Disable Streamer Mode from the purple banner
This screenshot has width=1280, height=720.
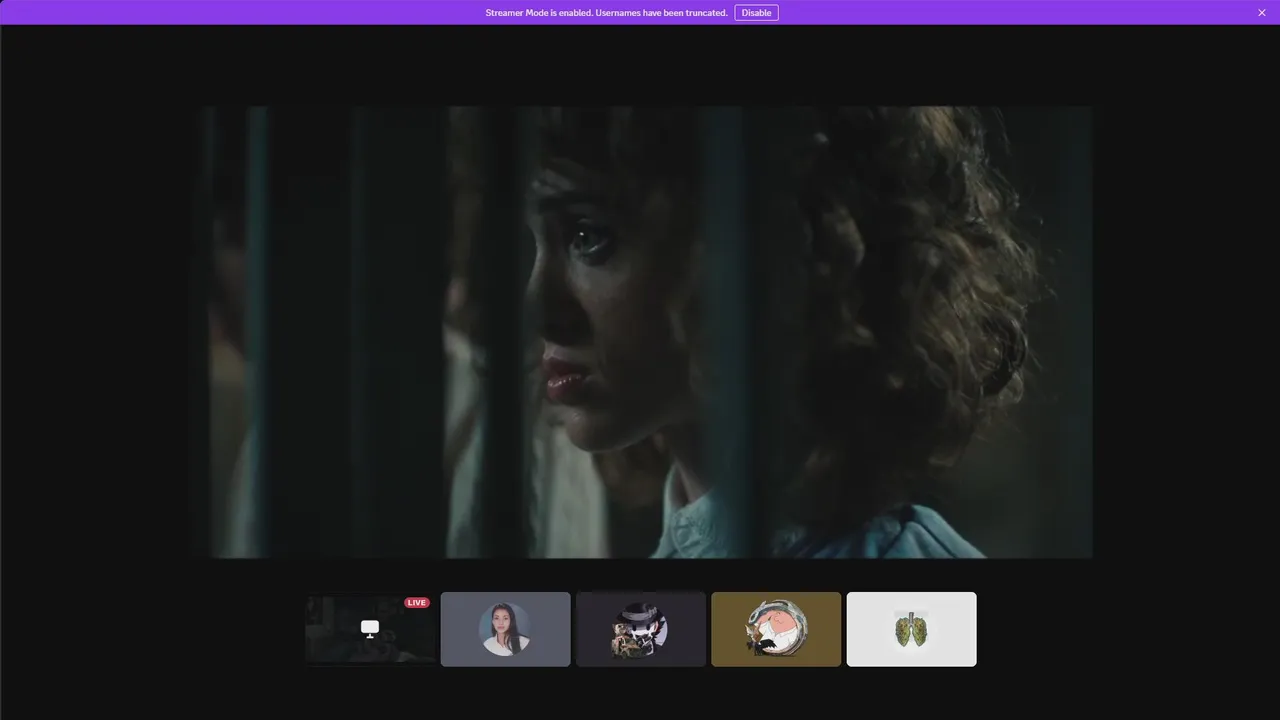coord(756,13)
